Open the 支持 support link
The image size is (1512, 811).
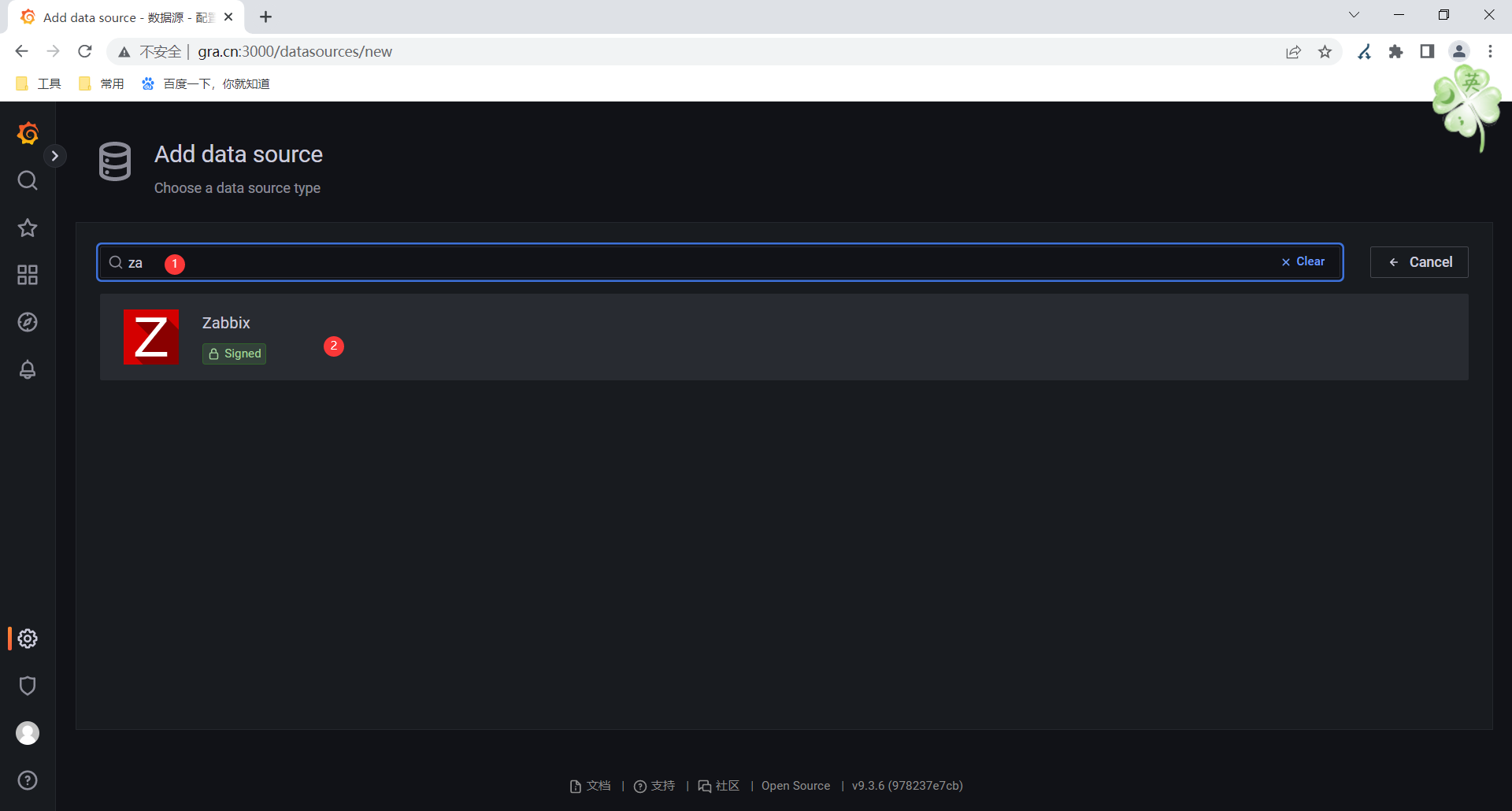[654, 786]
